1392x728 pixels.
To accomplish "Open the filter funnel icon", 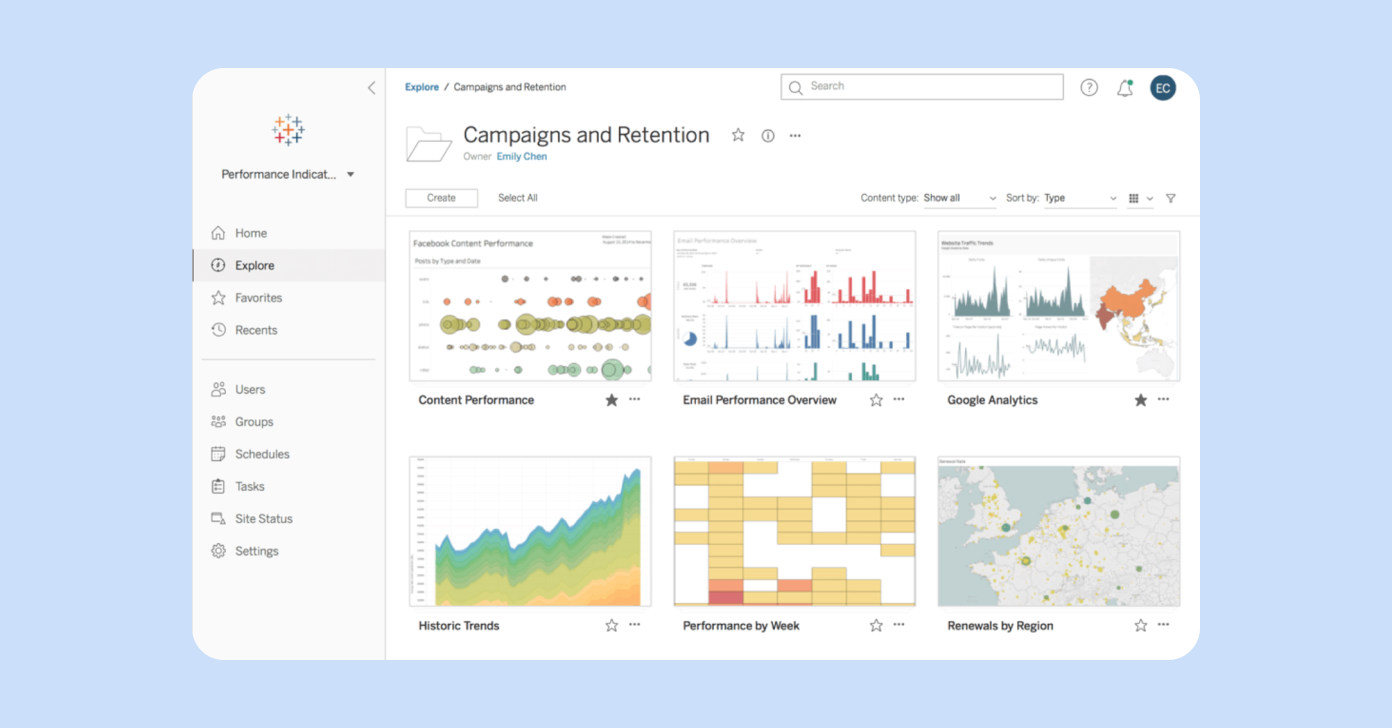I will [x=1171, y=198].
